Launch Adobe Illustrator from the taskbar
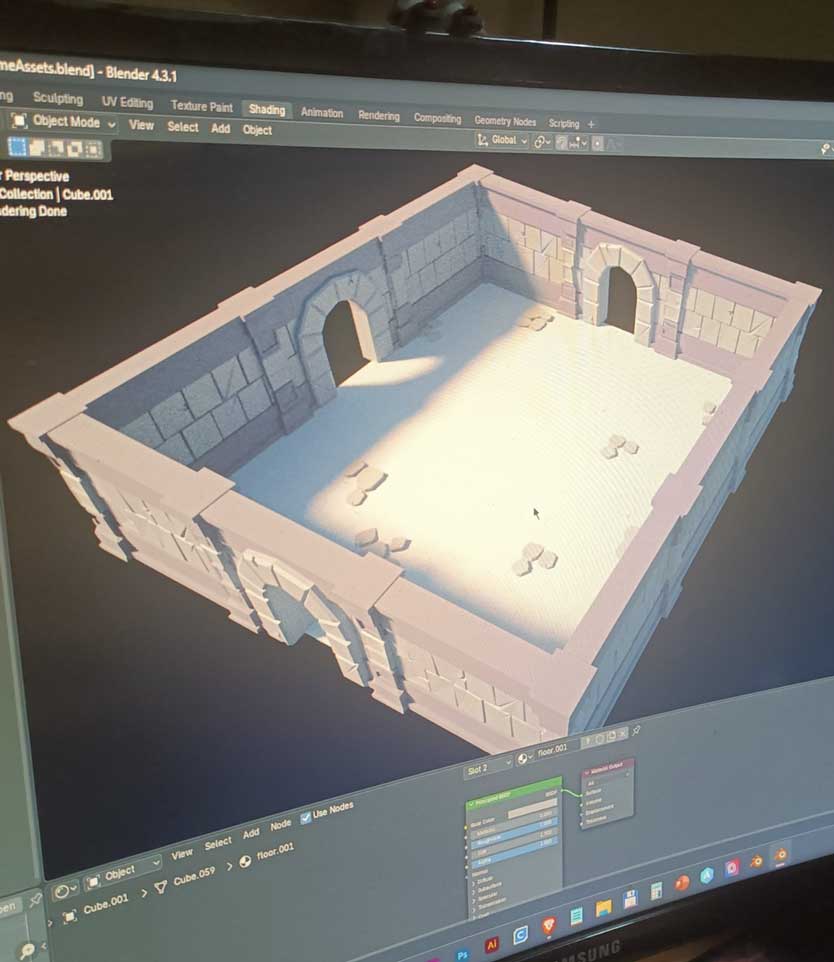The height and width of the screenshot is (962, 834). (491, 943)
